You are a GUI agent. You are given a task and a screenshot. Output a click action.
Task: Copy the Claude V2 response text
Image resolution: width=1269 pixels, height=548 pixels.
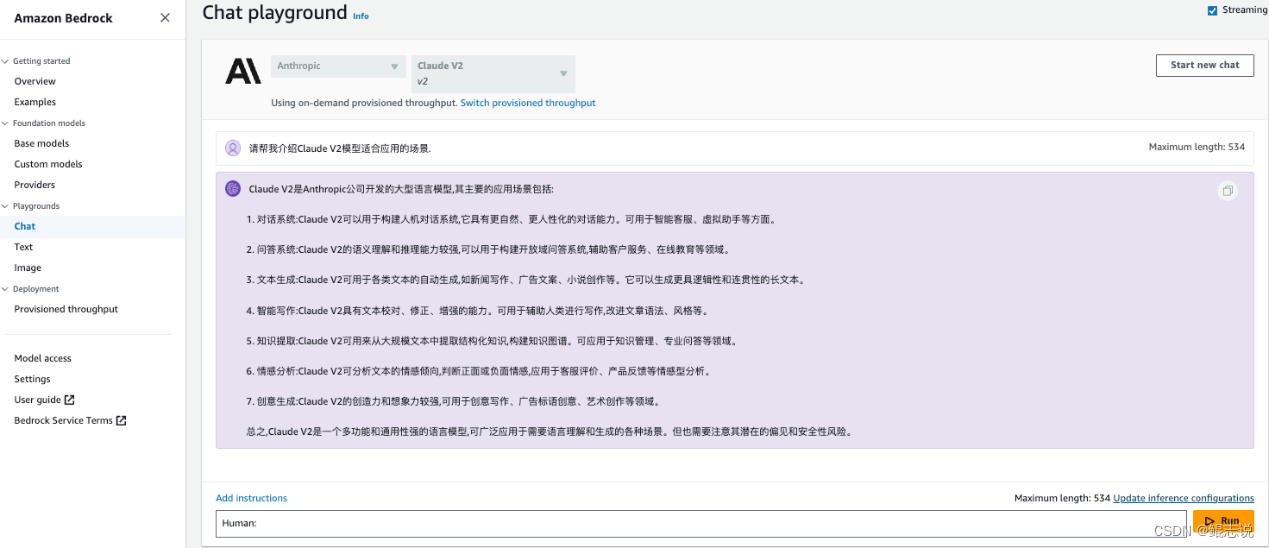pos(1228,191)
